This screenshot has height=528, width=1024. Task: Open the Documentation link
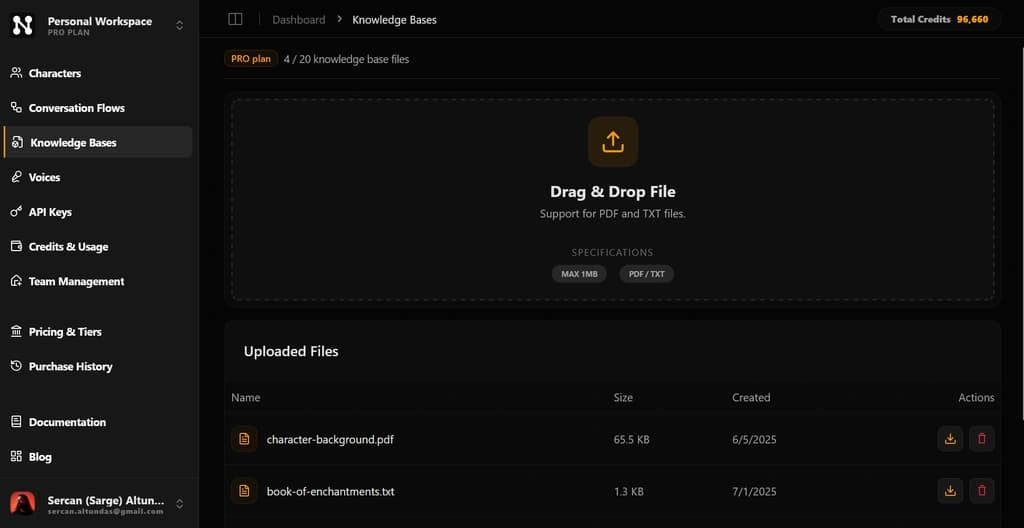67,422
